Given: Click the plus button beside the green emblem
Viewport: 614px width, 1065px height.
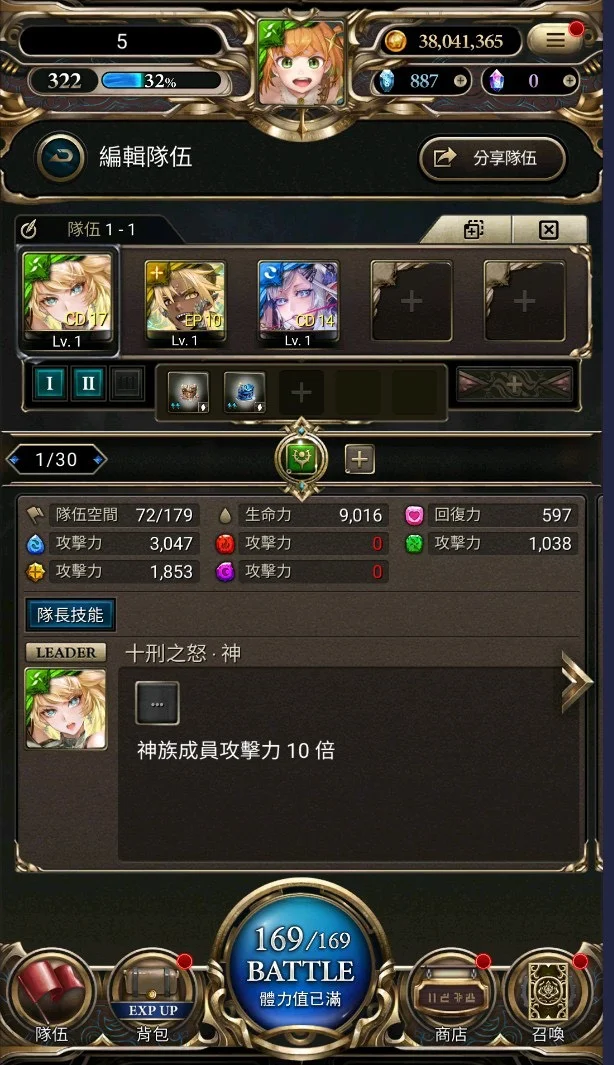Looking at the screenshot, I should pos(359,460).
